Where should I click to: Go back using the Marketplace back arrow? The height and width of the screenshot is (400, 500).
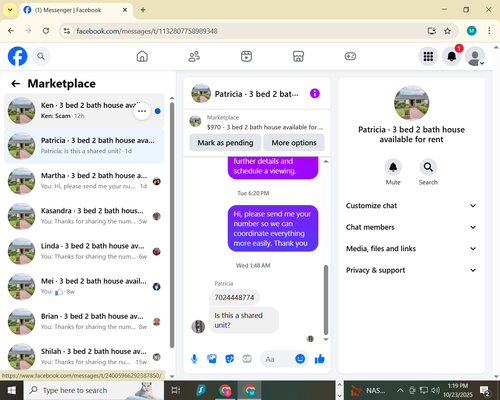click(16, 83)
